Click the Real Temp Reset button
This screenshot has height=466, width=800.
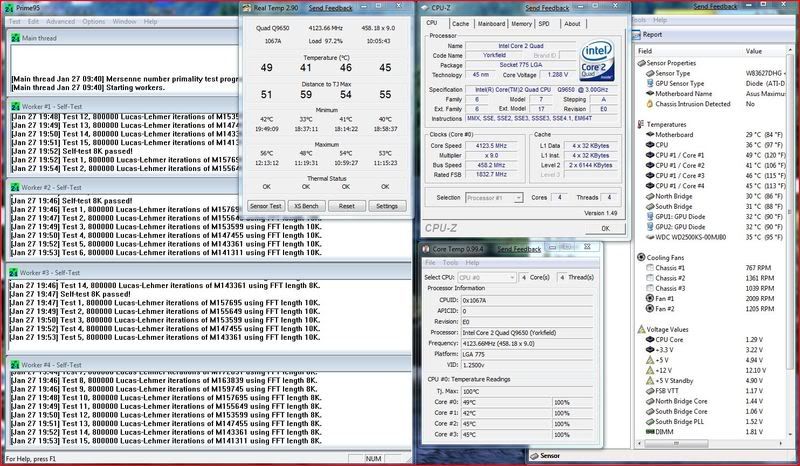click(346, 206)
